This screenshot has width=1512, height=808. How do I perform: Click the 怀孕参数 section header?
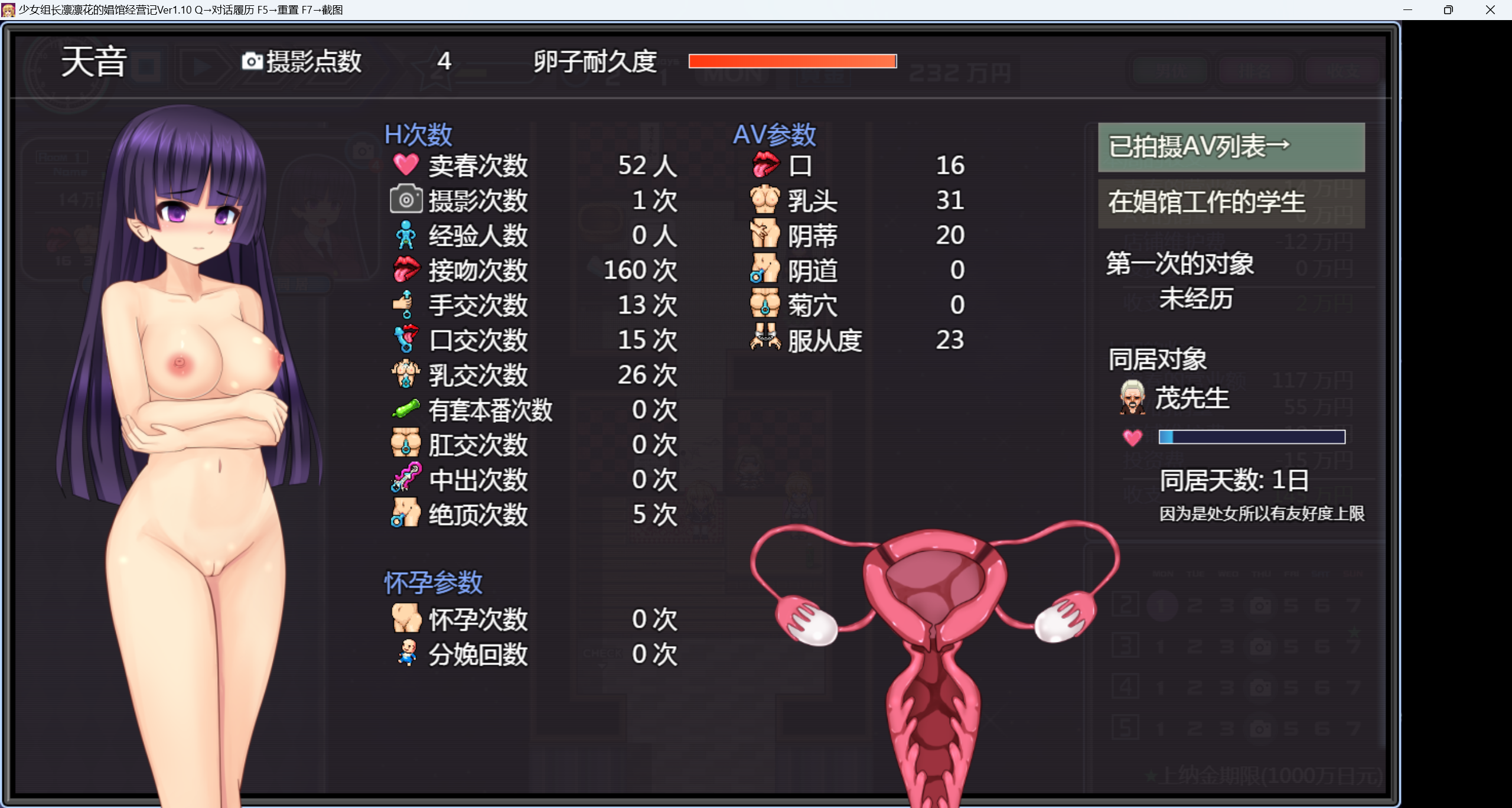tap(433, 583)
